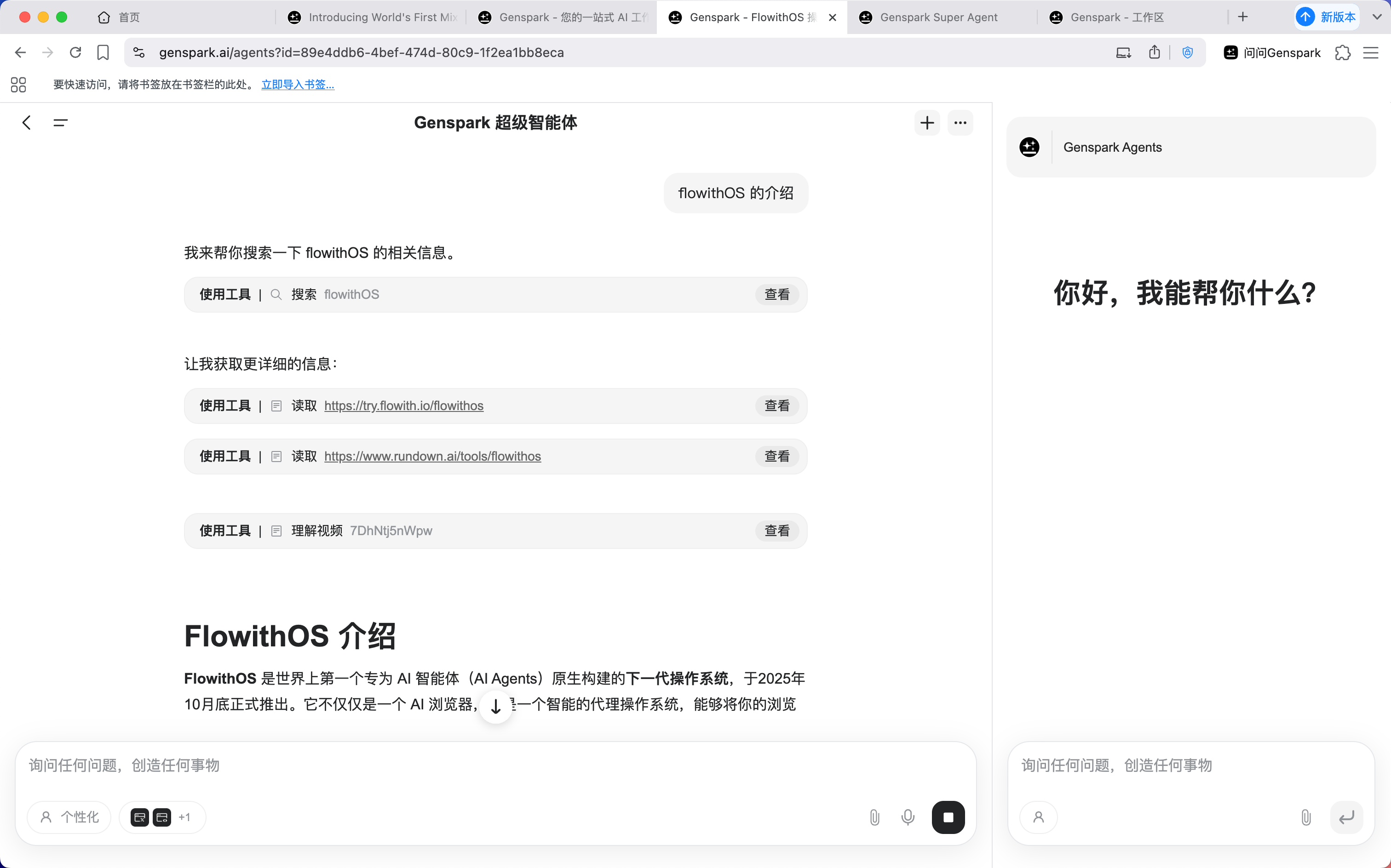The width and height of the screenshot is (1391, 868).
Task: Open the browser extensions puzzle icon
Action: 1343,53
